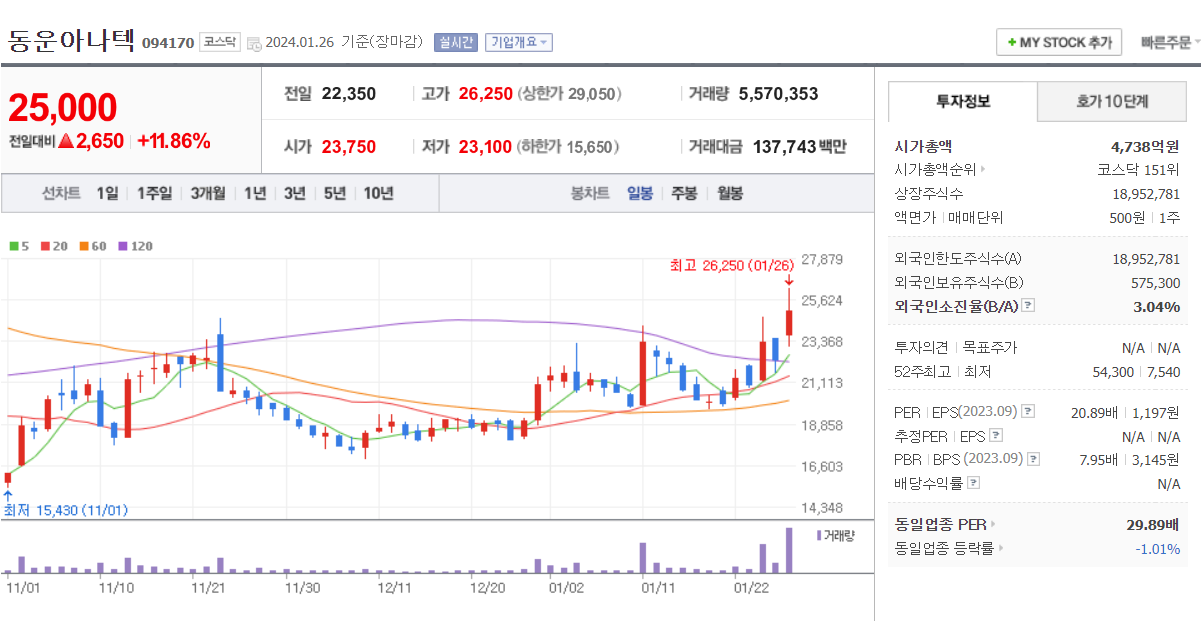Click the 코스닥 151위 rank value
The height and width of the screenshot is (621, 1203).
(x=1139, y=170)
